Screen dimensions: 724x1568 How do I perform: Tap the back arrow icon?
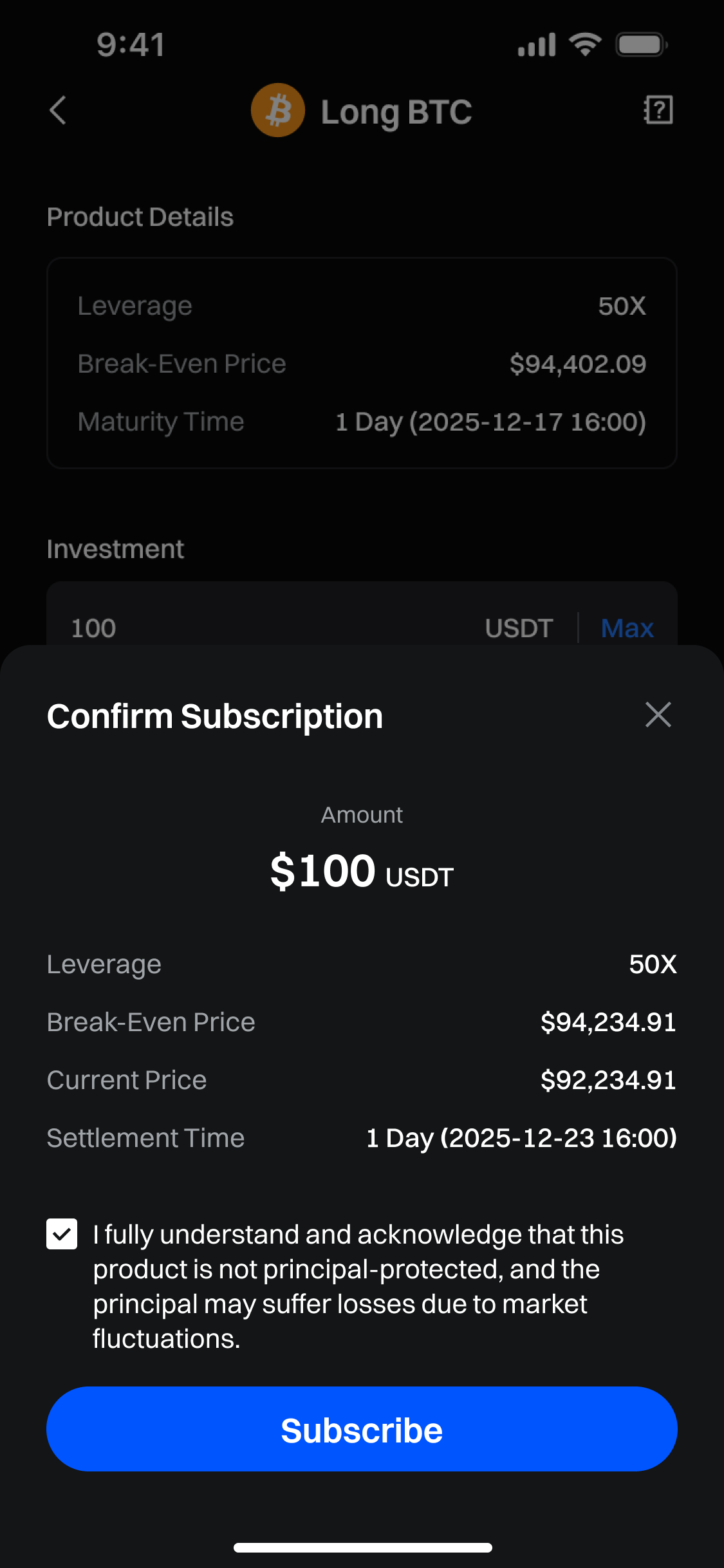click(58, 110)
